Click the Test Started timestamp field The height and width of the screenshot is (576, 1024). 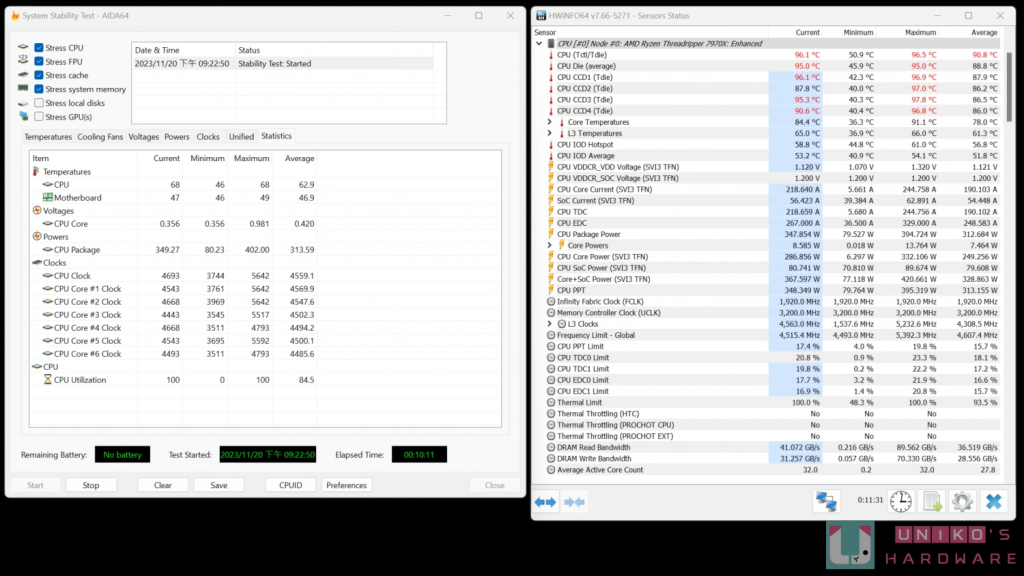268,455
